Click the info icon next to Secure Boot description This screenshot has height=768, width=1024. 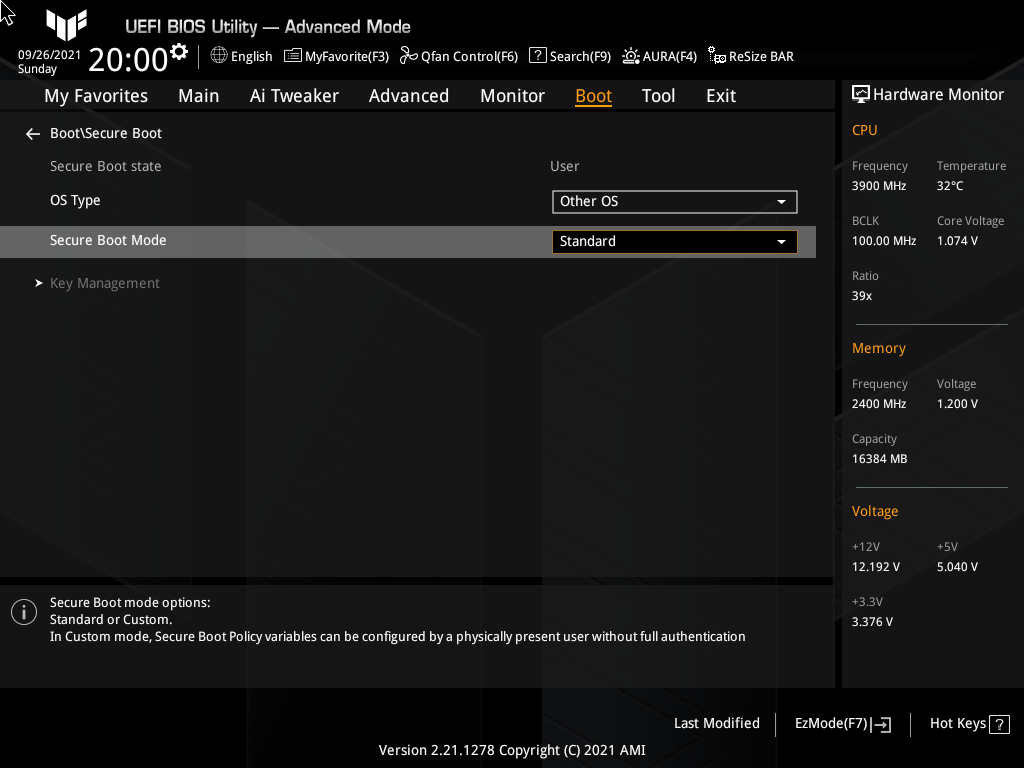click(x=23, y=611)
